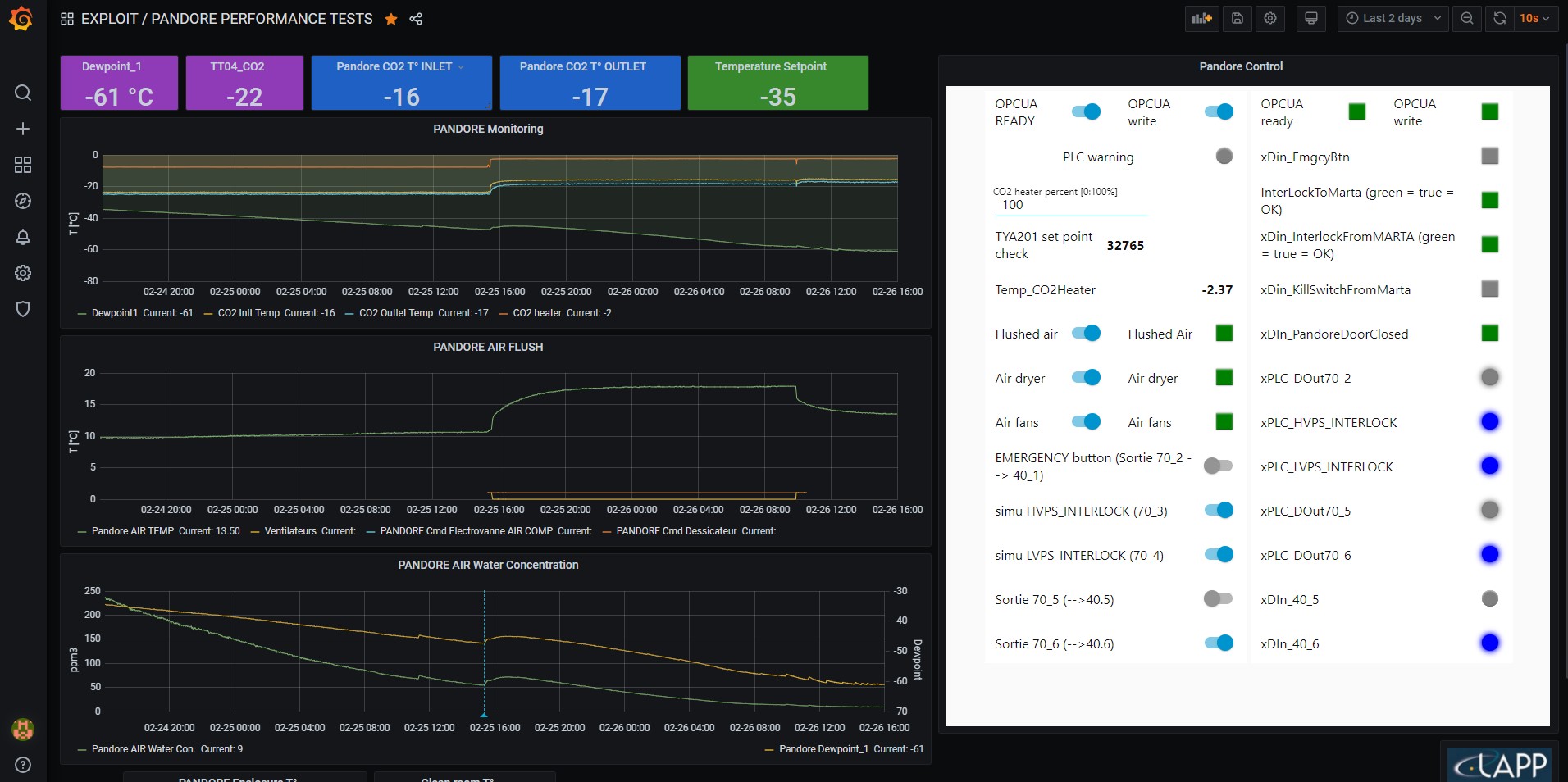Enable the EMERGENCY button switch

pyautogui.click(x=1218, y=466)
